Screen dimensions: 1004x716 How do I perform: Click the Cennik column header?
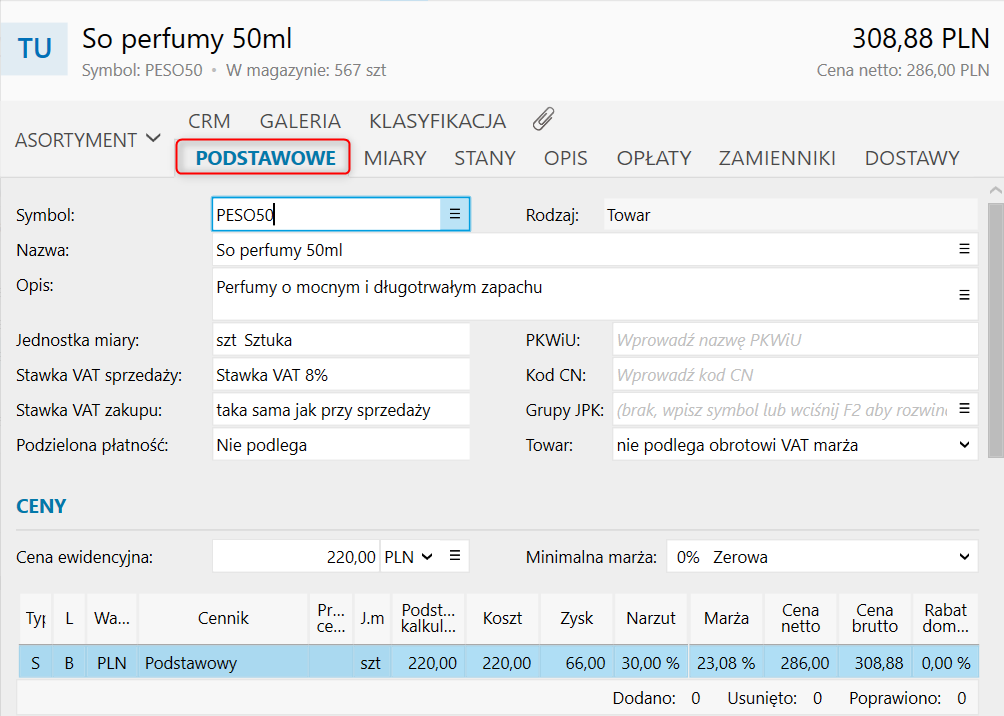[x=223, y=618]
